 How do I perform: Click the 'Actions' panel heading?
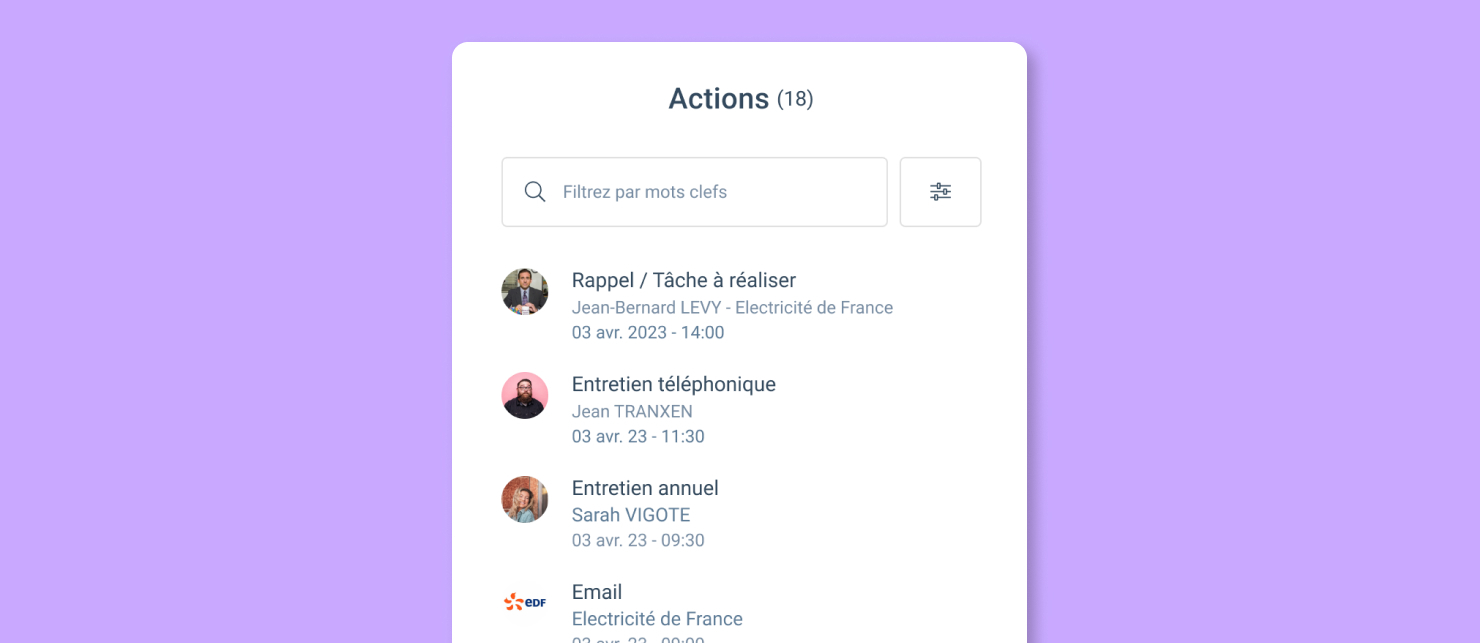coord(719,99)
